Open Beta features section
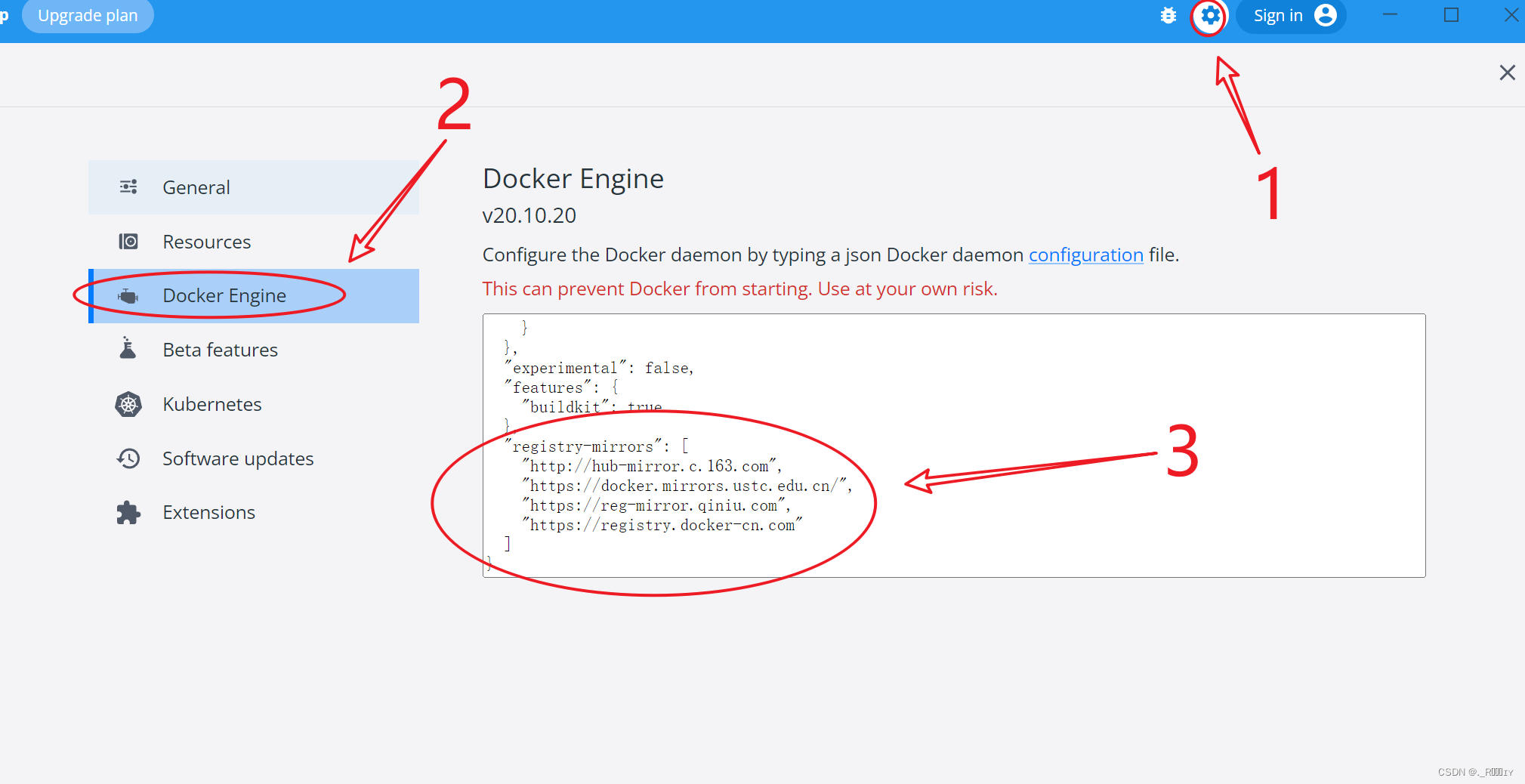 254,350
